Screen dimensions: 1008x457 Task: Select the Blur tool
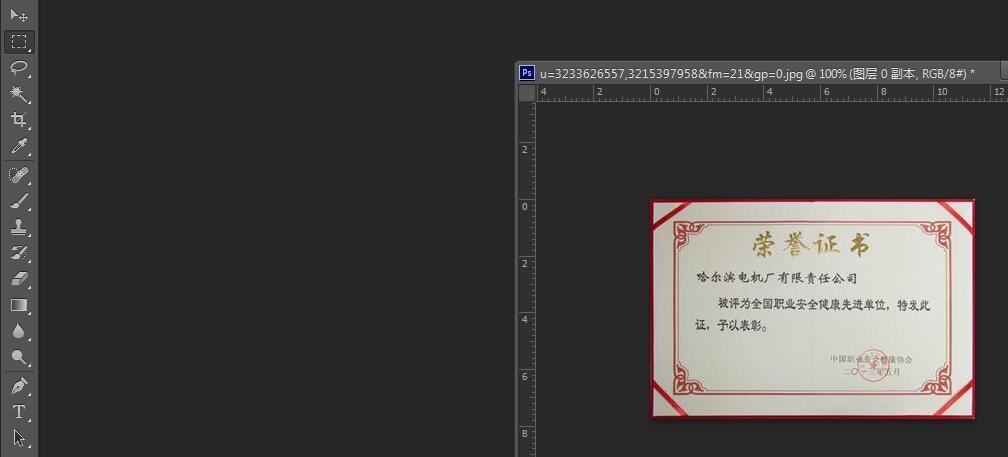19,331
